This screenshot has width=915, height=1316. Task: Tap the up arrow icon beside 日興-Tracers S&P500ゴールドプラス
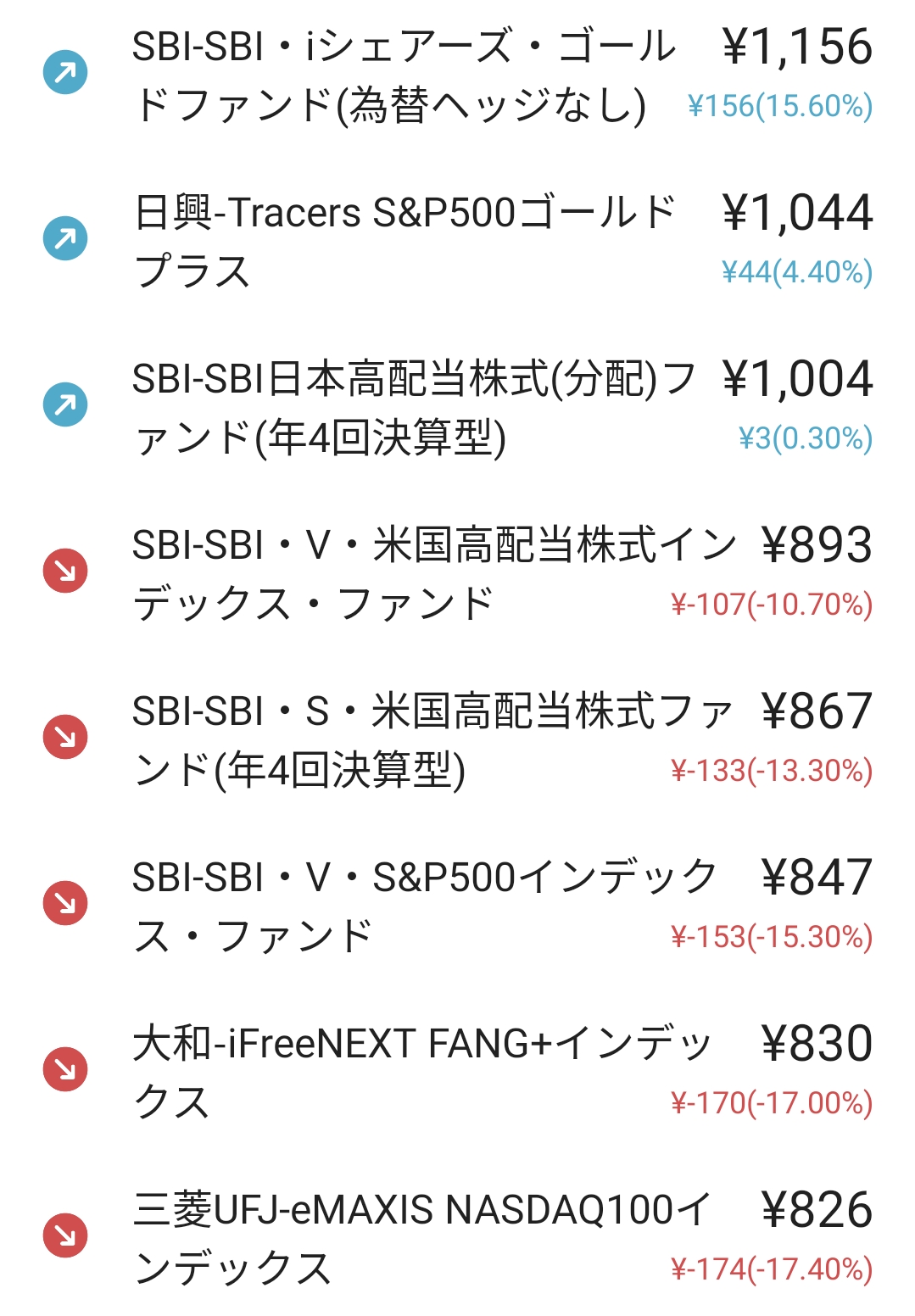[x=65, y=239]
